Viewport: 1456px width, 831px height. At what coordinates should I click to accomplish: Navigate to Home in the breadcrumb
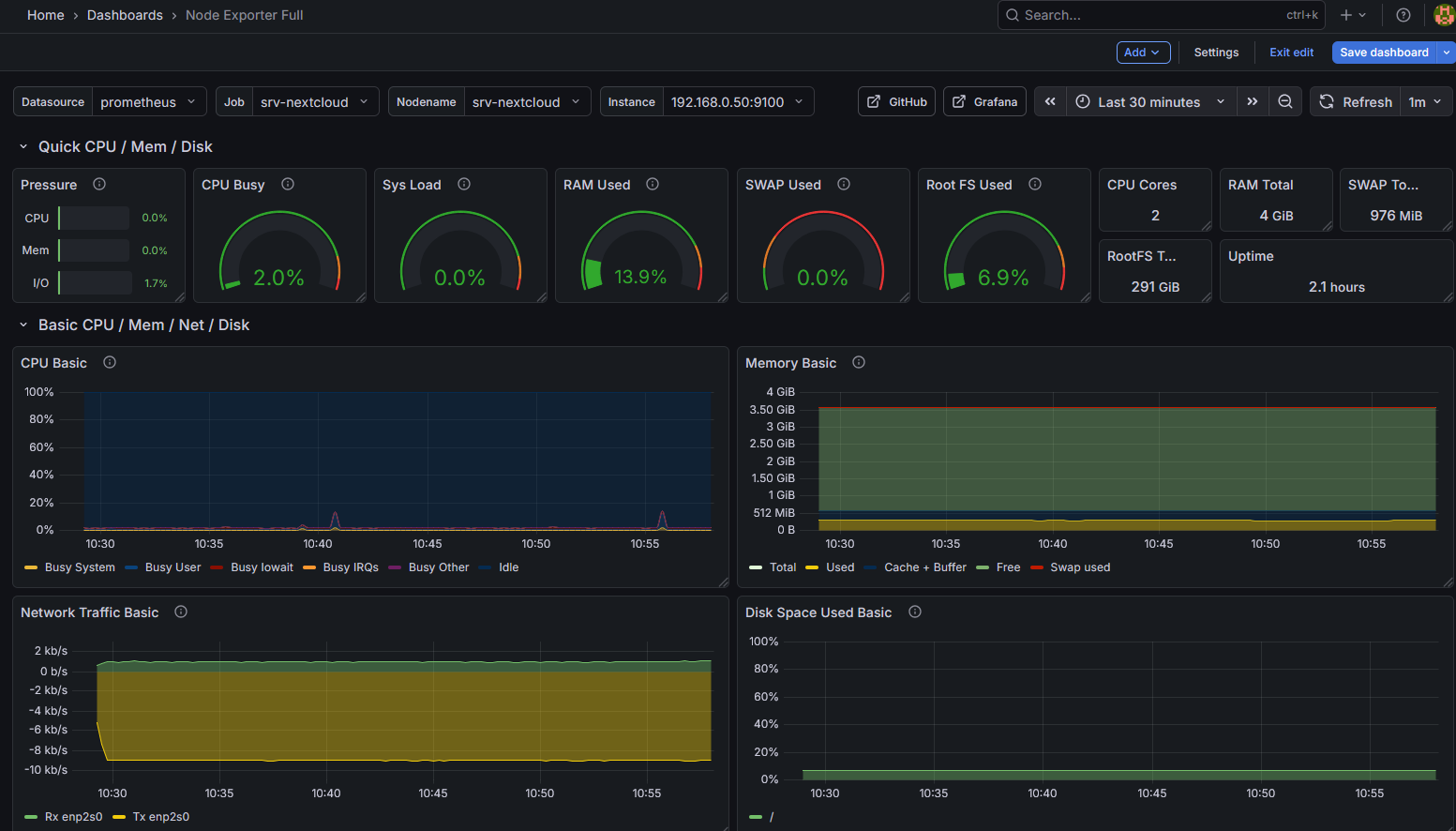pos(45,15)
